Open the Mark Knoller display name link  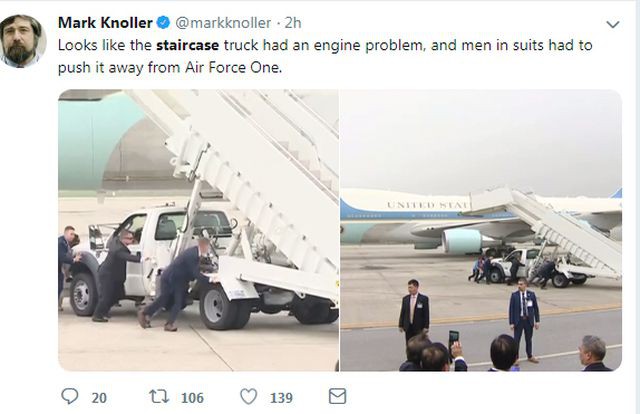click(x=105, y=22)
